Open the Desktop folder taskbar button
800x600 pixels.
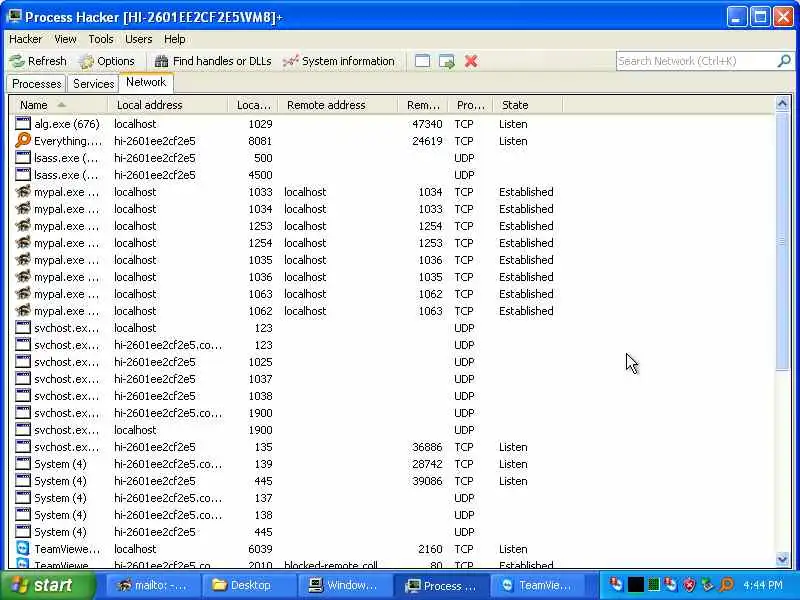pos(247,586)
